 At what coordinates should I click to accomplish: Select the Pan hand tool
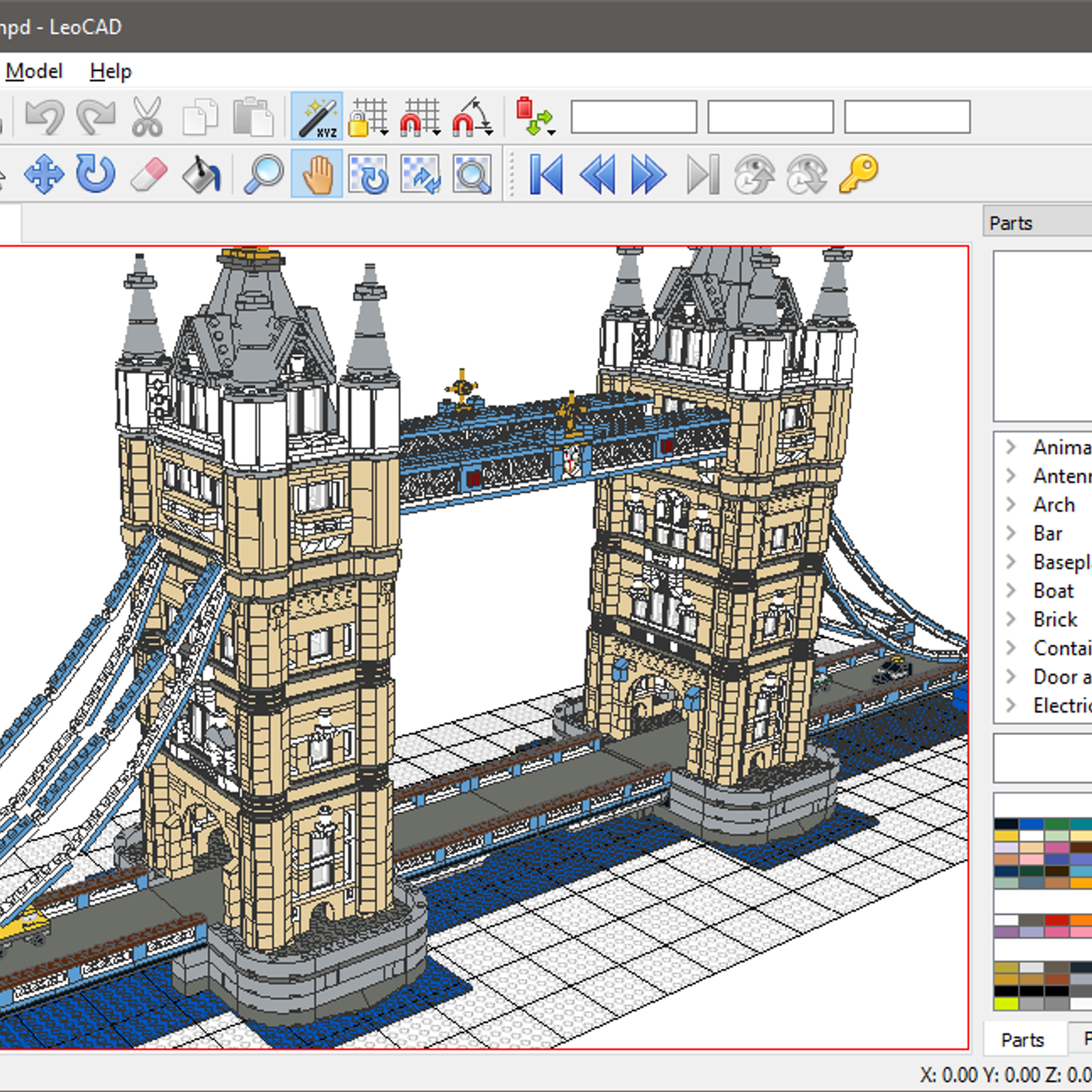[317, 174]
